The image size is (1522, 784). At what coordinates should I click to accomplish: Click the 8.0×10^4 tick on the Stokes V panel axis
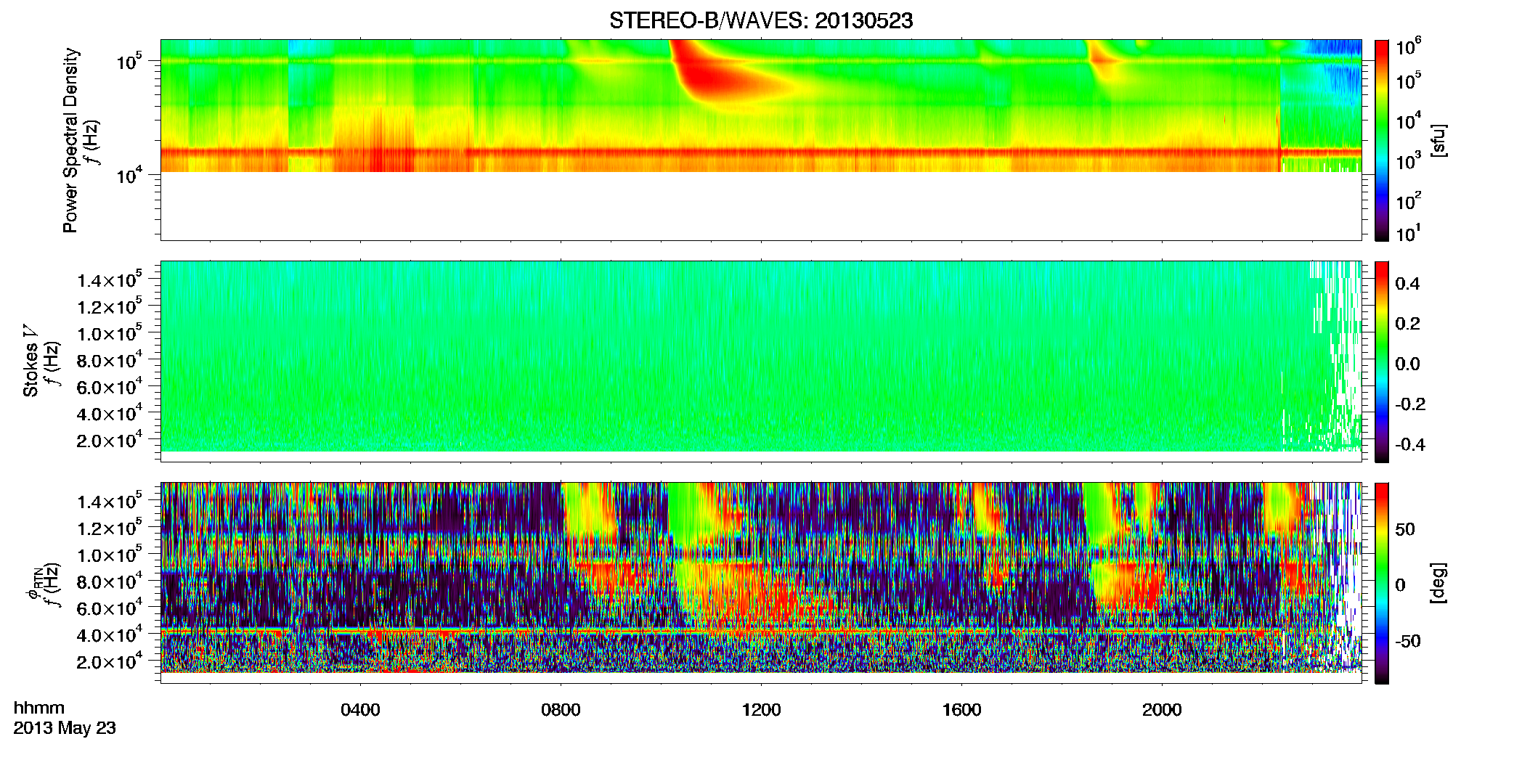[x=110, y=361]
